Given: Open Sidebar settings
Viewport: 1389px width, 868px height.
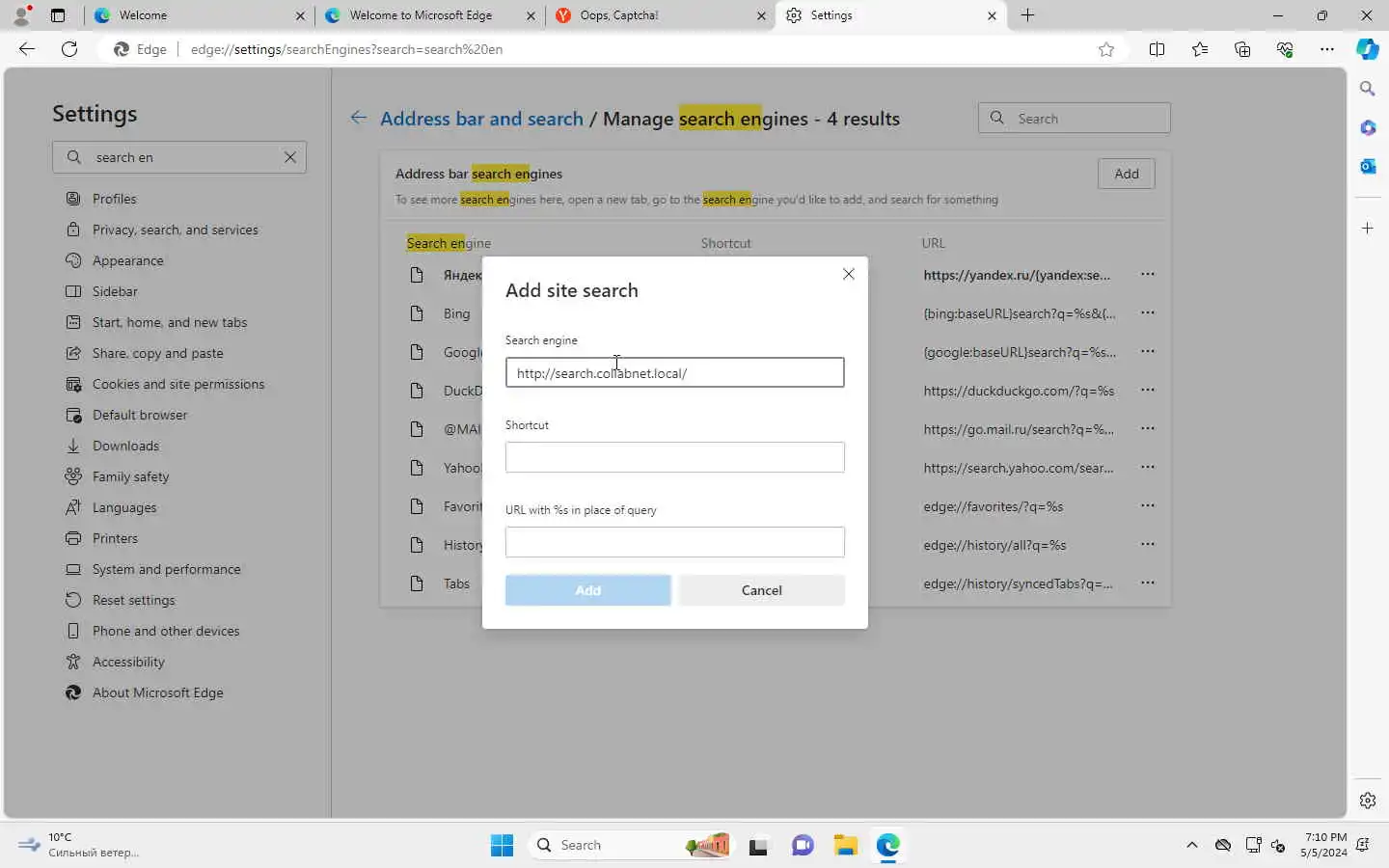Looking at the screenshot, I should 115,291.
